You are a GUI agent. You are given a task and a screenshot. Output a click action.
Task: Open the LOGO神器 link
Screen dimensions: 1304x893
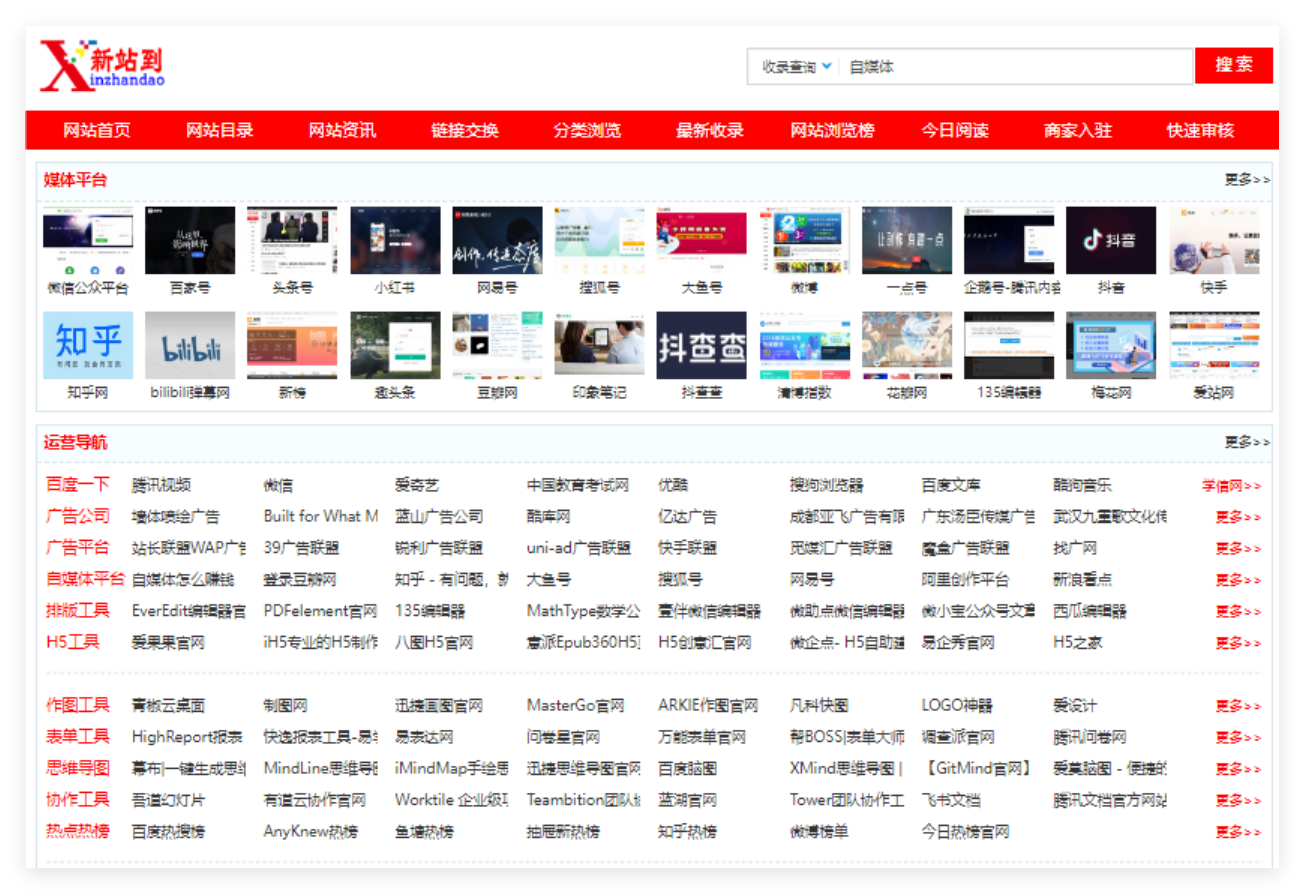pyautogui.click(x=957, y=705)
